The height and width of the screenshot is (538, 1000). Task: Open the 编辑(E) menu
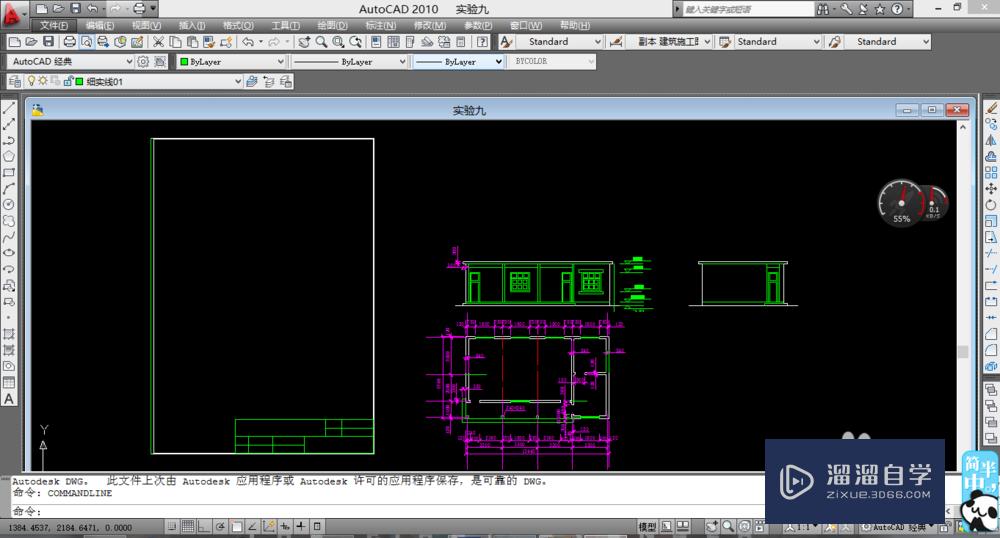100,25
